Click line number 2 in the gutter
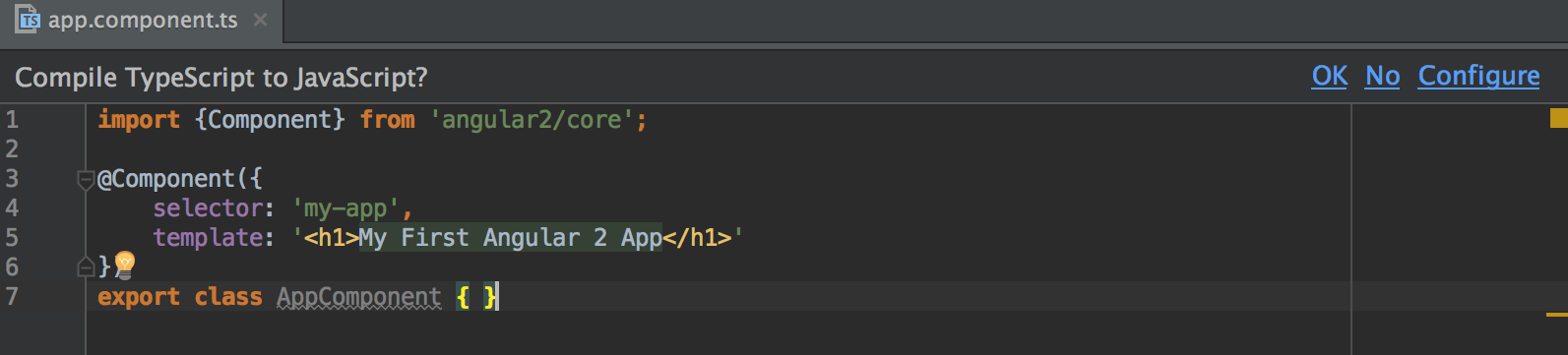The image size is (1568, 355). 12,149
